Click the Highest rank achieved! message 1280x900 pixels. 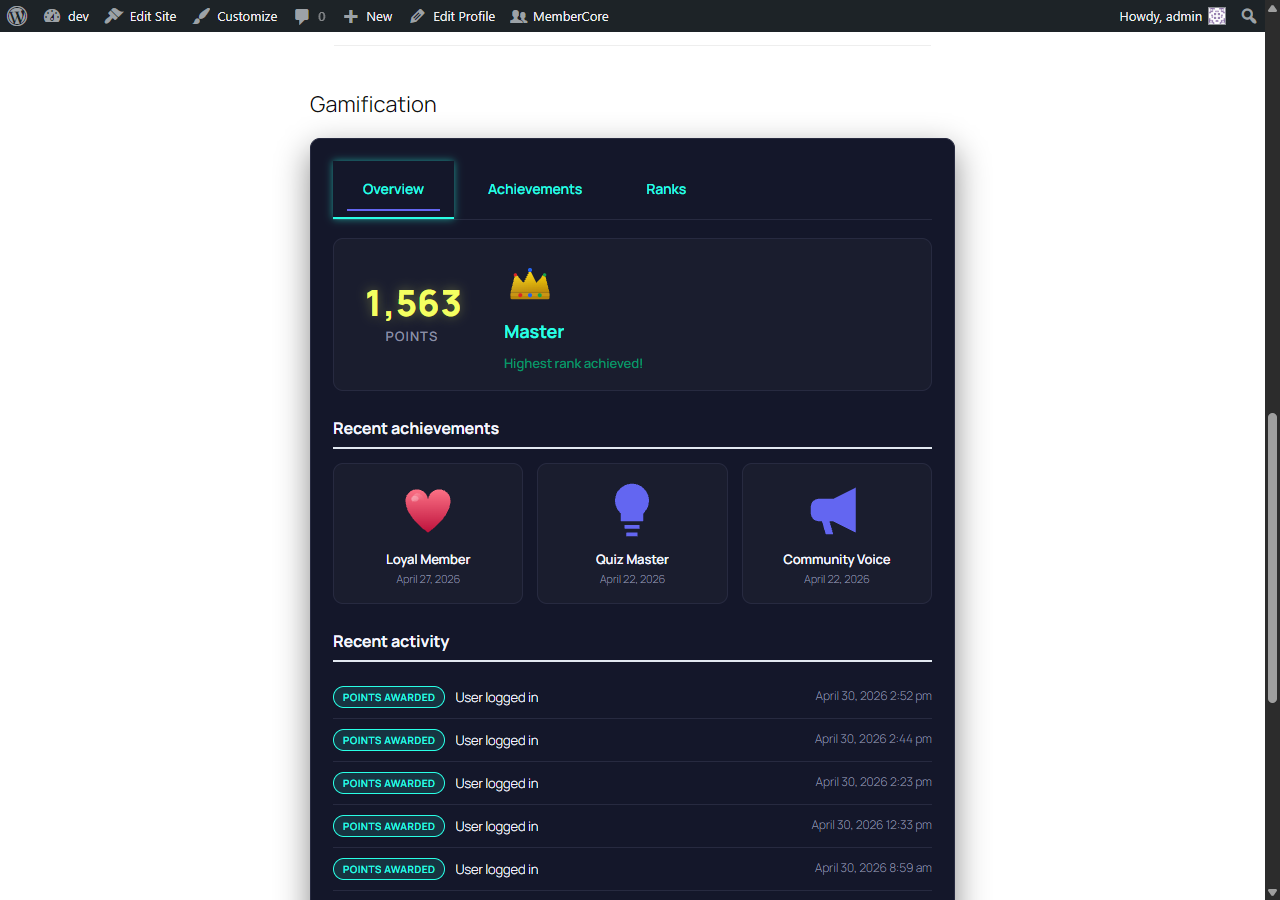tap(573, 363)
